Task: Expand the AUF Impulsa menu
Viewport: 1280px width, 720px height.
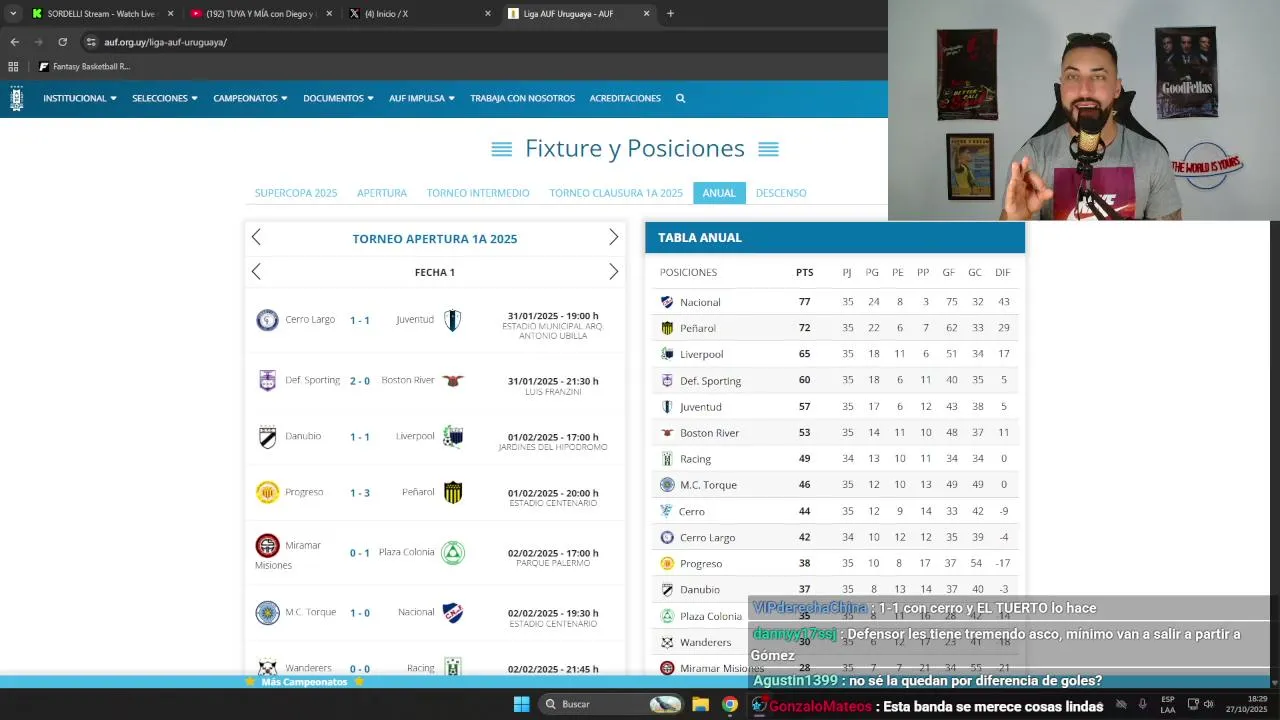Action: point(422,98)
